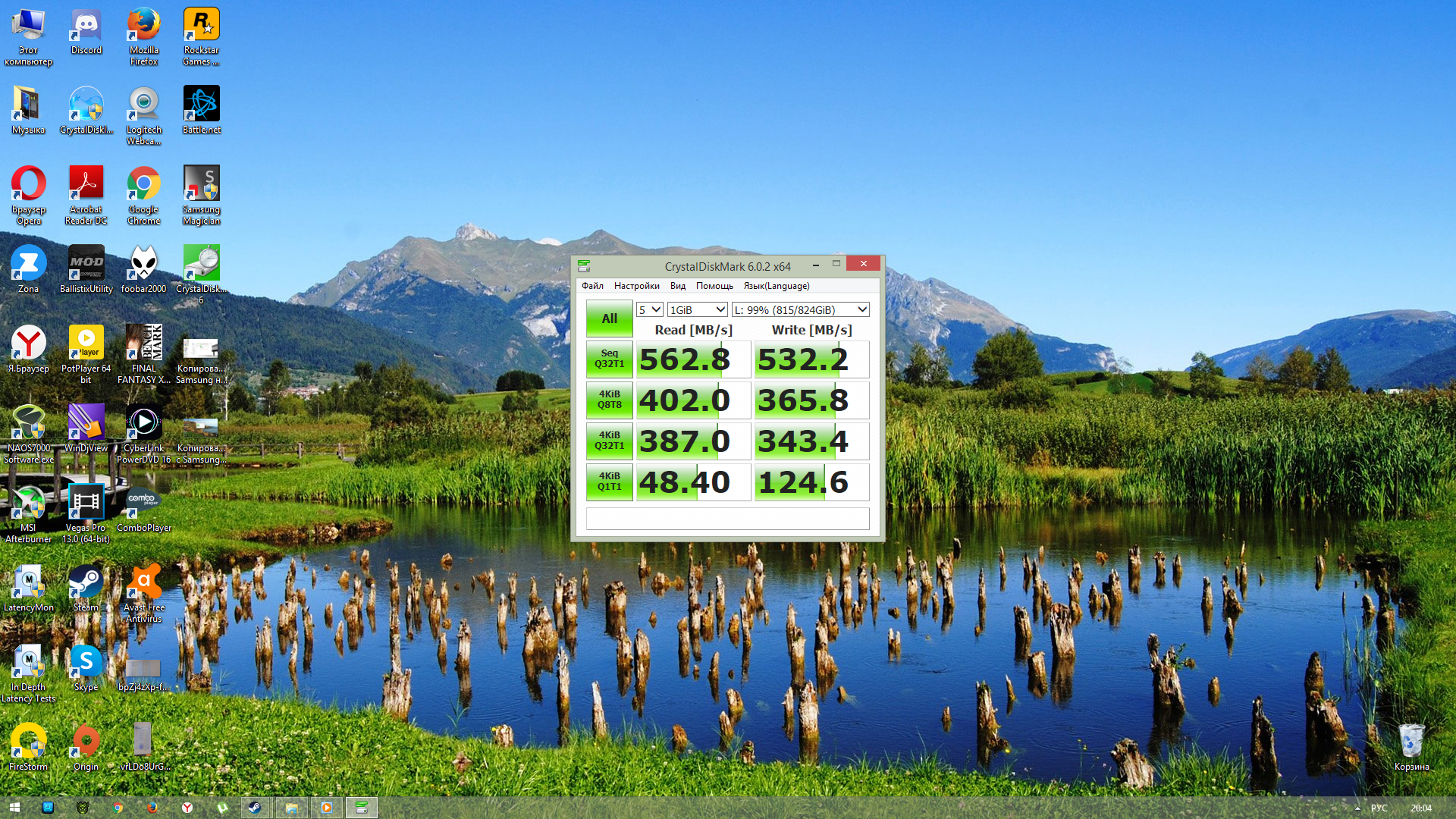This screenshot has width=1456, height=819.
Task: Open the Язык(Language) menu
Action: click(x=776, y=286)
